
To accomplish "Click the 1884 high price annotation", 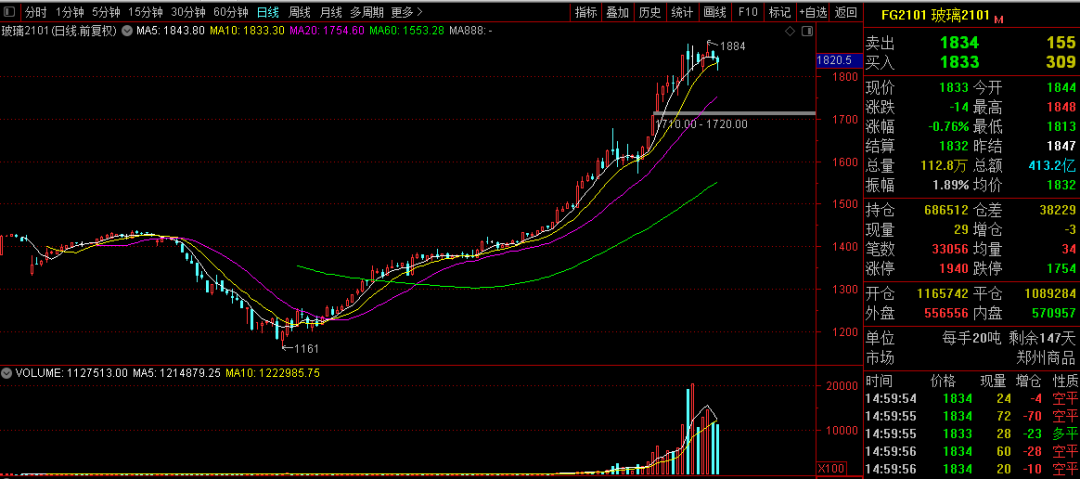I will pos(733,46).
